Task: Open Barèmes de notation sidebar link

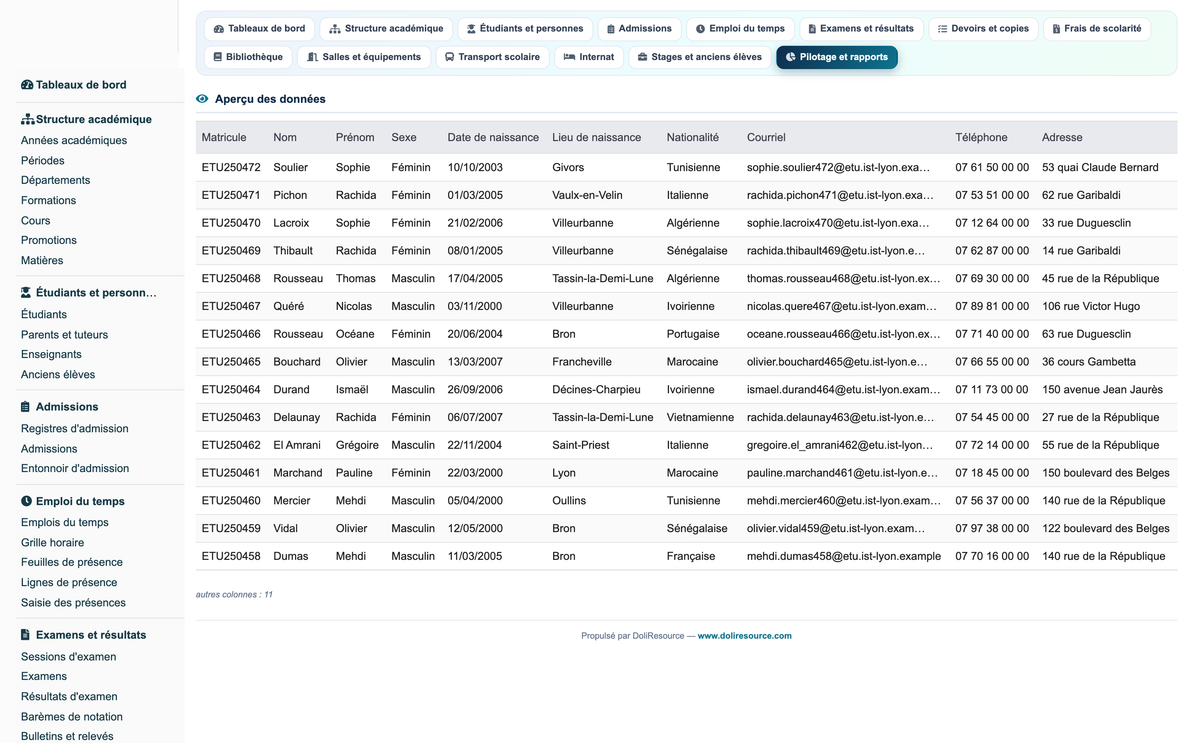Action: tap(72, 717)
